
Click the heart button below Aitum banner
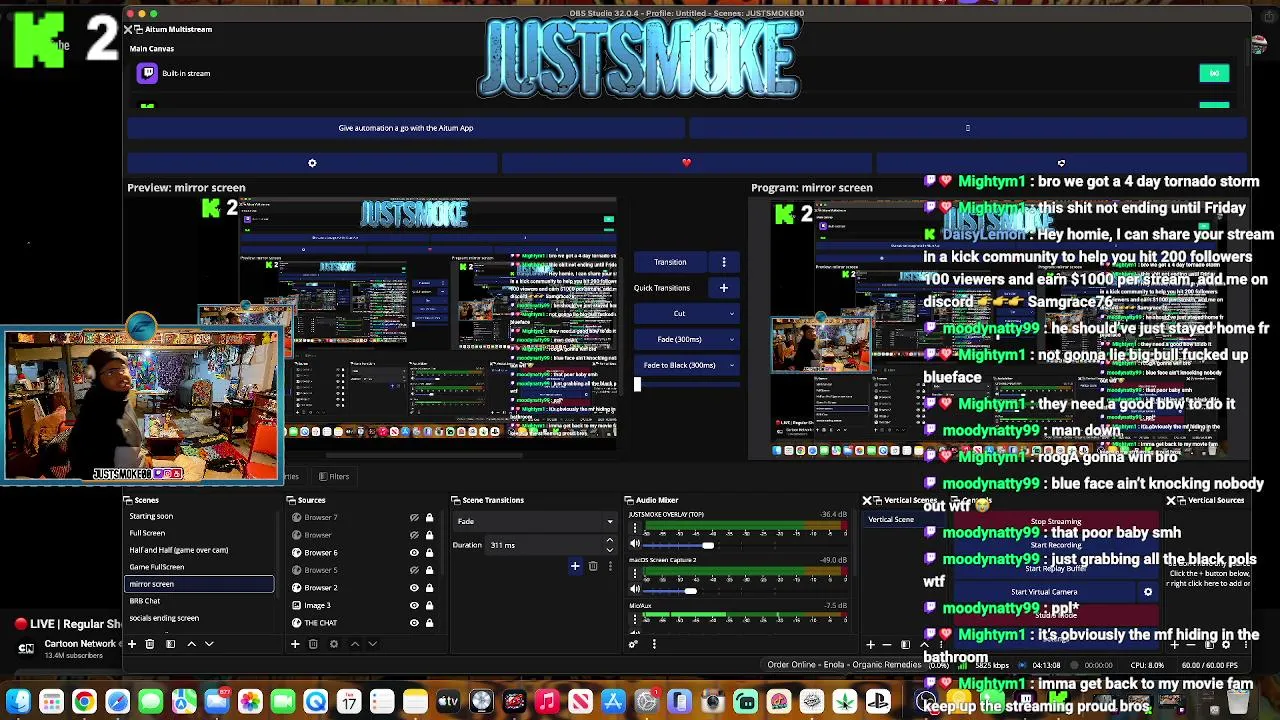[686, 163]
